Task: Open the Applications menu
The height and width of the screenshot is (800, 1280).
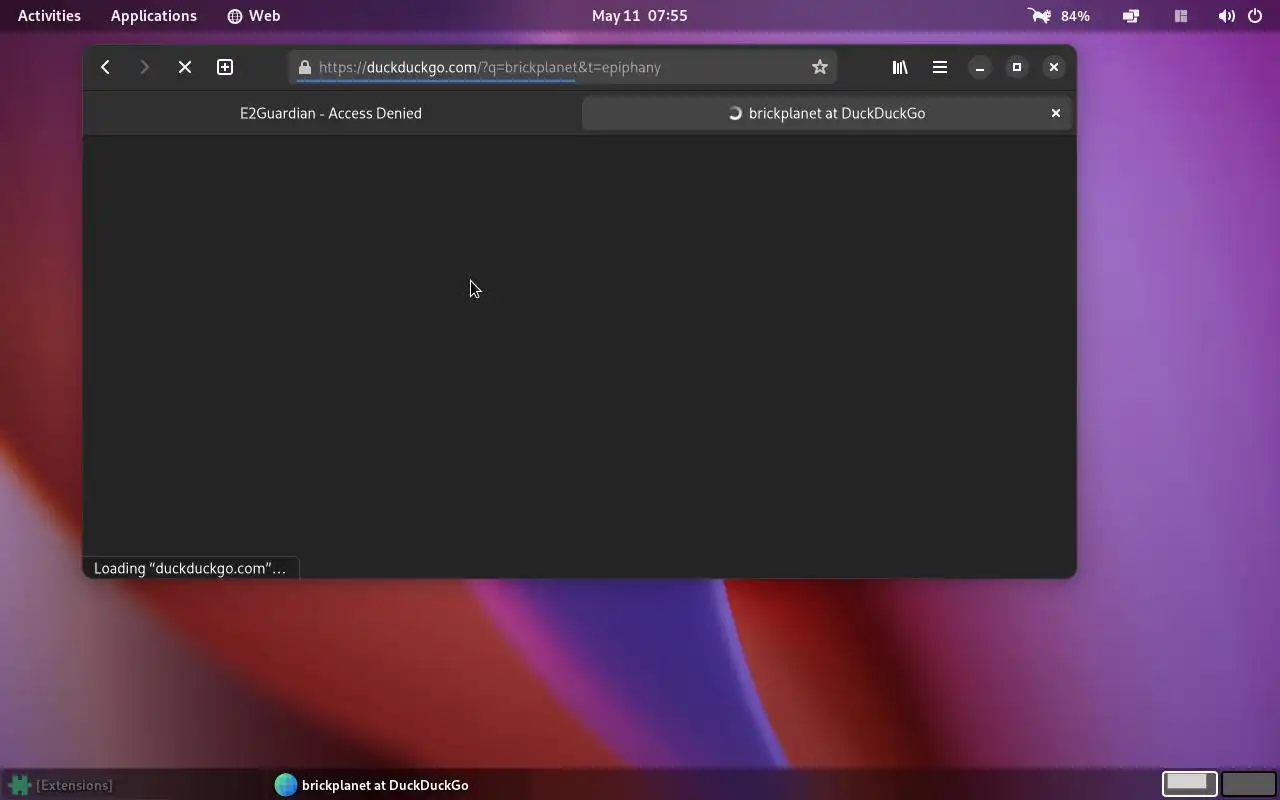Action: coord(154,16)
